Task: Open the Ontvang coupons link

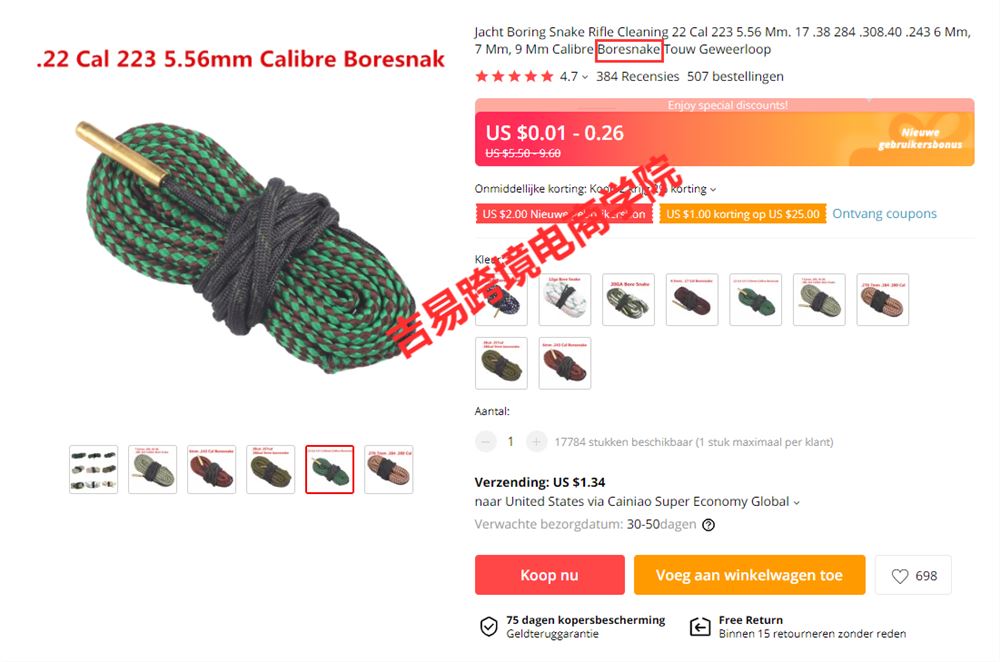Action: tap(884, 214)
